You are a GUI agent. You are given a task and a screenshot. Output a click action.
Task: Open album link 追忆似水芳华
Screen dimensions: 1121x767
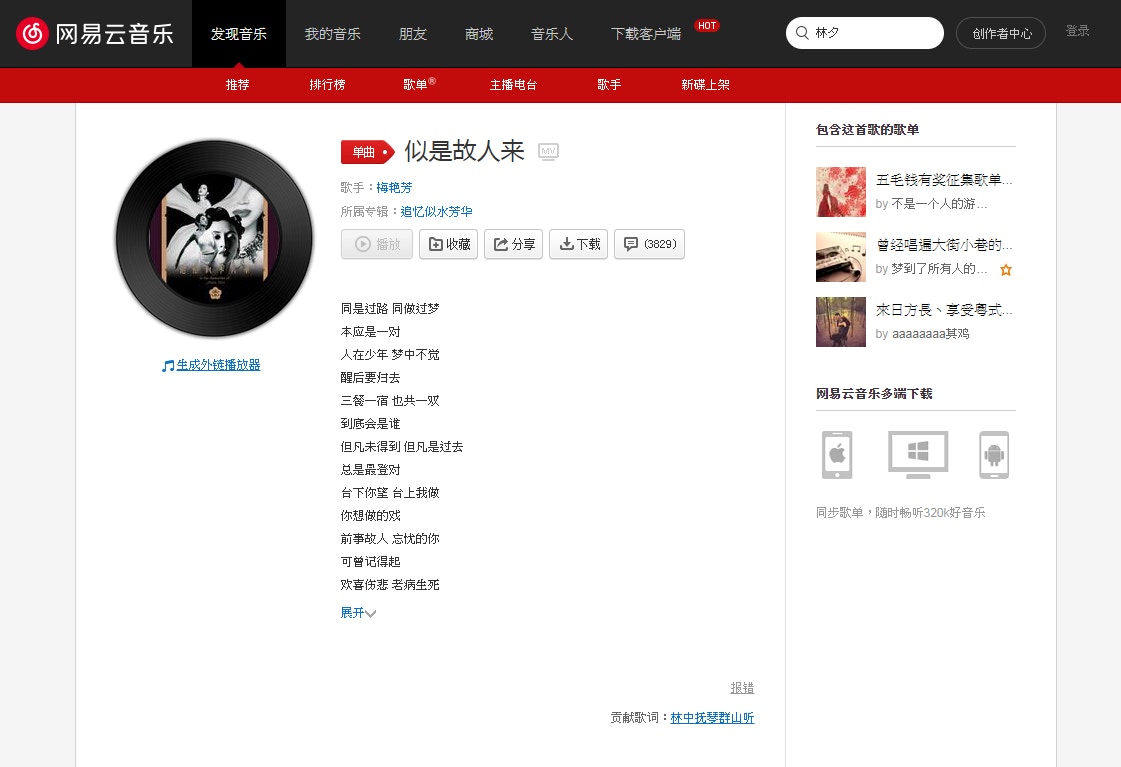[x=436, y=212]
